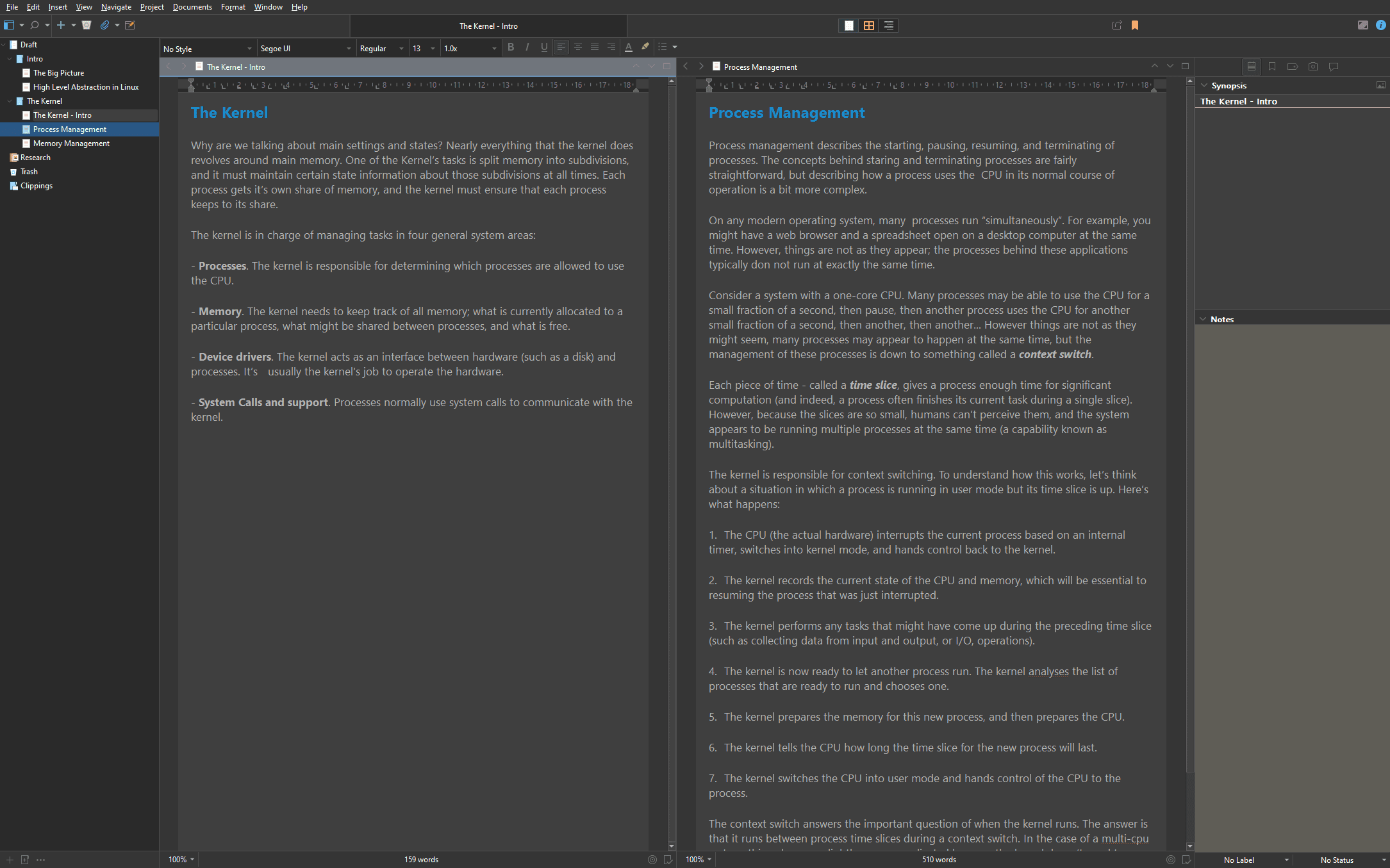
Task: Click the orange bookmark toolbar icon
Action: 1135,26
